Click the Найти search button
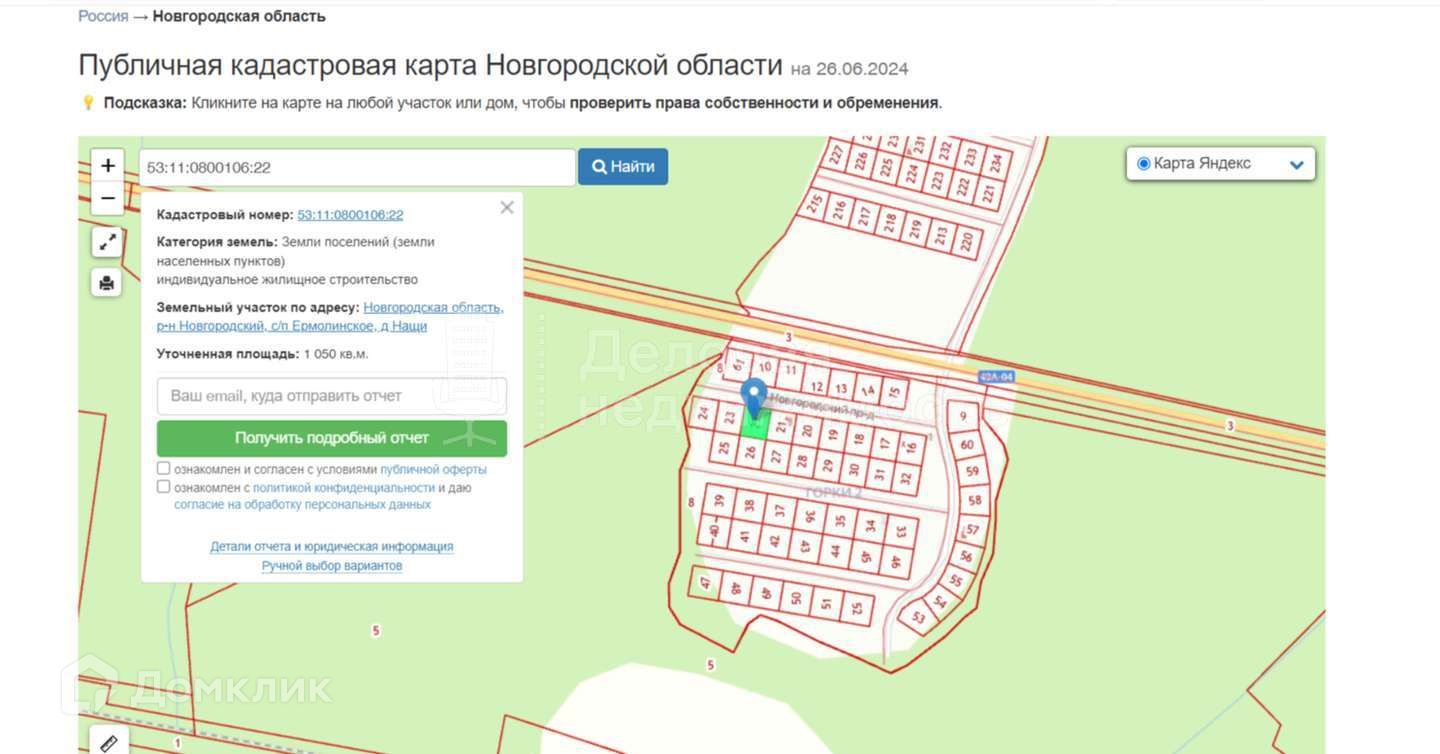 (623, 167)
